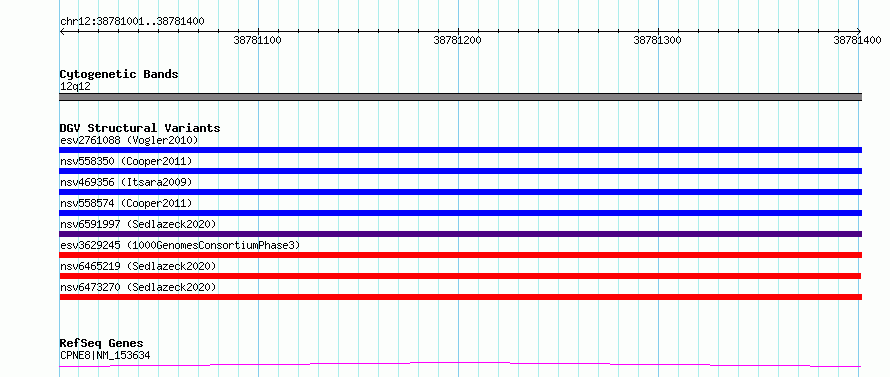Click the 38781300 ruler position label
Screen dimensions: 890x377
tap(657, 40)
